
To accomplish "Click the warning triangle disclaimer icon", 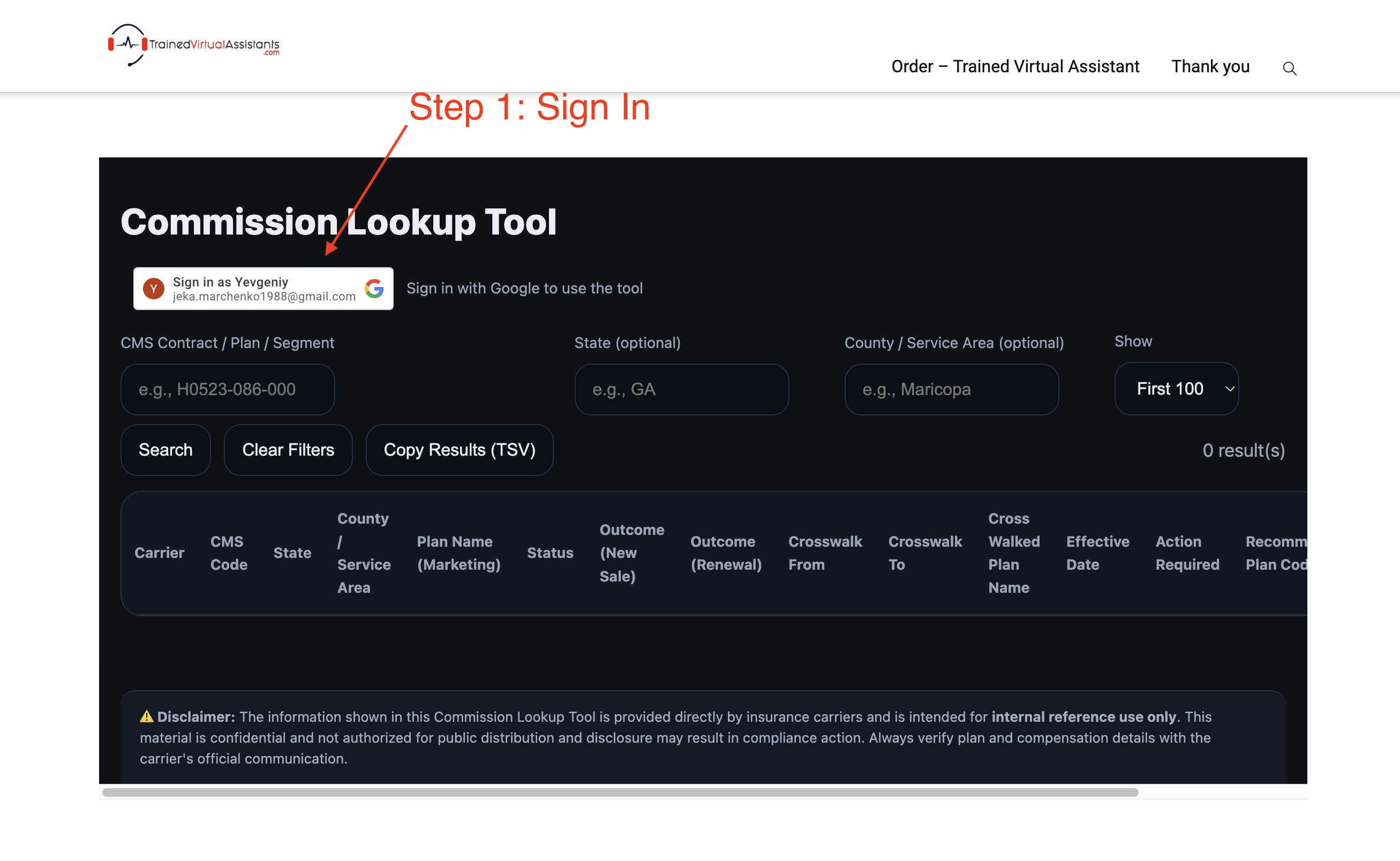I will tap(146, 716).
